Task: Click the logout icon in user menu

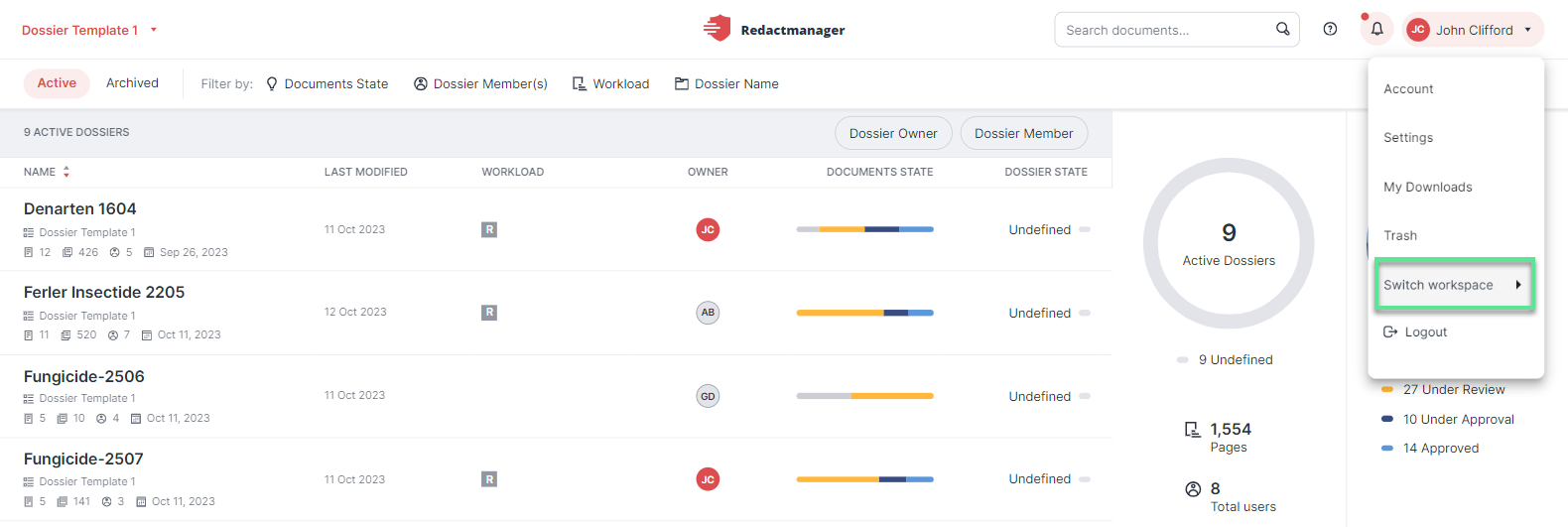Action: (x=1390, y=332)
